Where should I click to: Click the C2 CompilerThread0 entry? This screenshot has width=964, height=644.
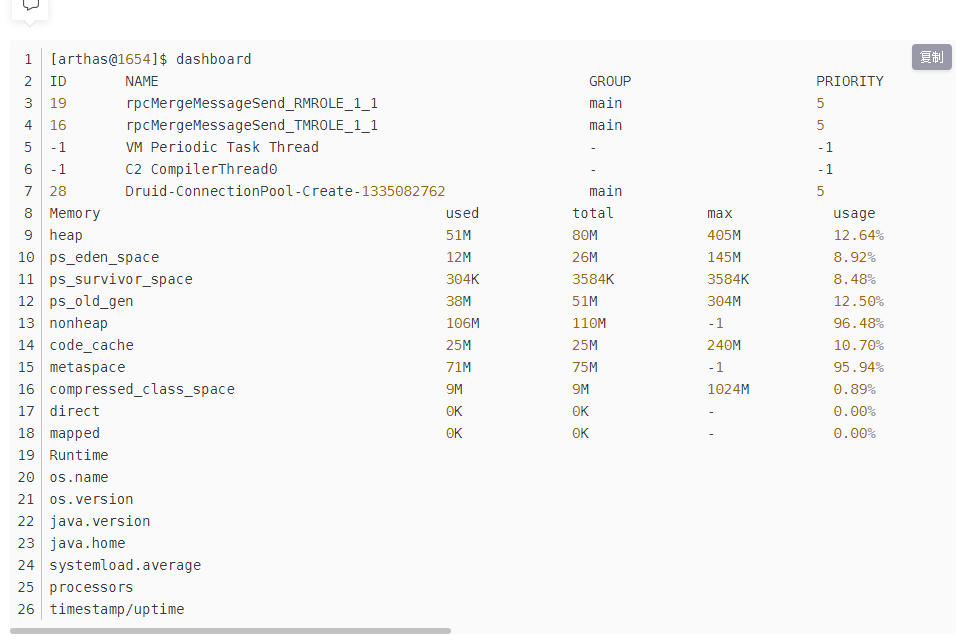coord(200,169)
